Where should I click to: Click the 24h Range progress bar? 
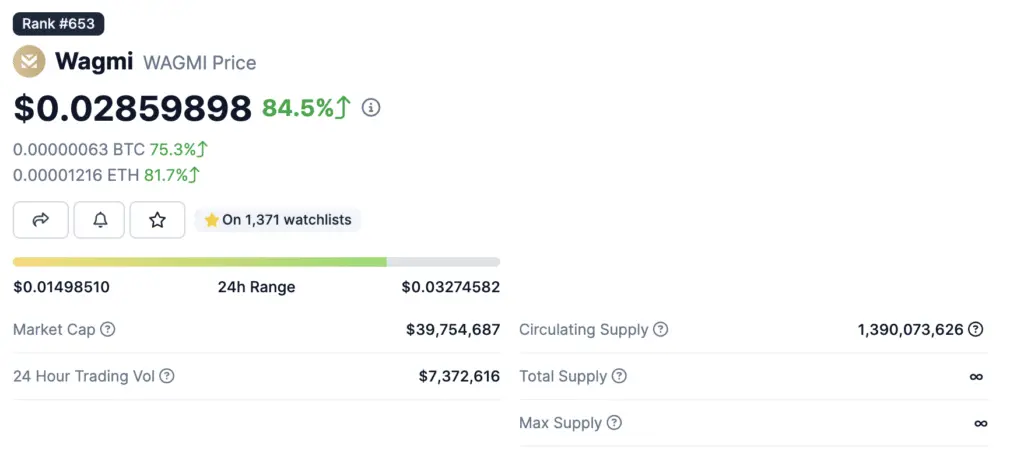click(x=257, y=262)
